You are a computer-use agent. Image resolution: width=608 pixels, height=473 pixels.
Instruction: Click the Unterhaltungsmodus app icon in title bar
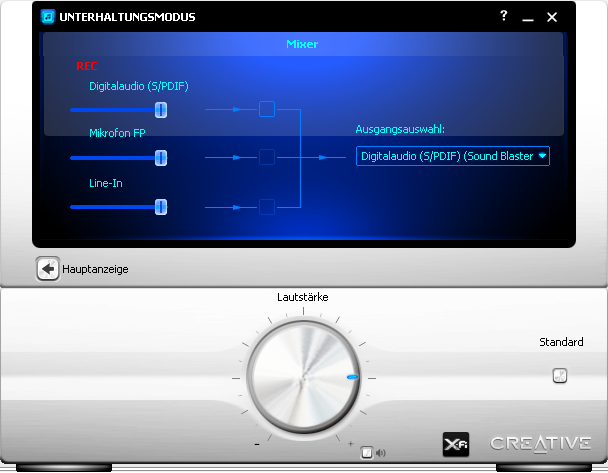(x=48, y=17)
